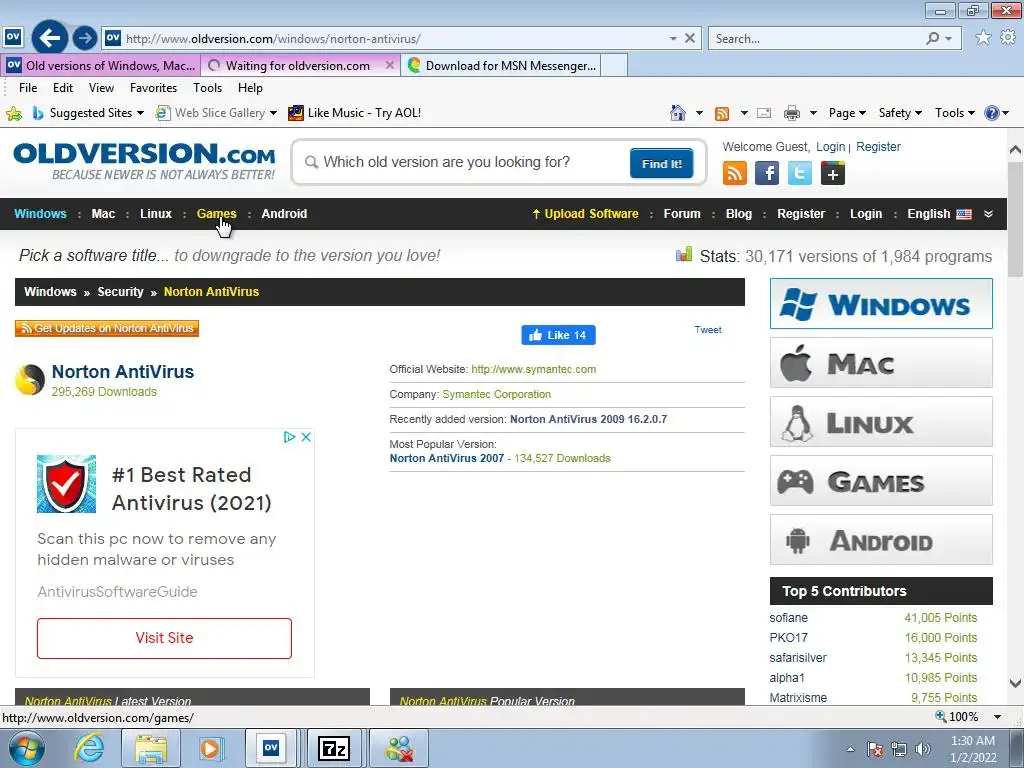The image size is (1024, 768).
Task: Click the AdChoices triangle icon on the ad
Action: [289, 437]
